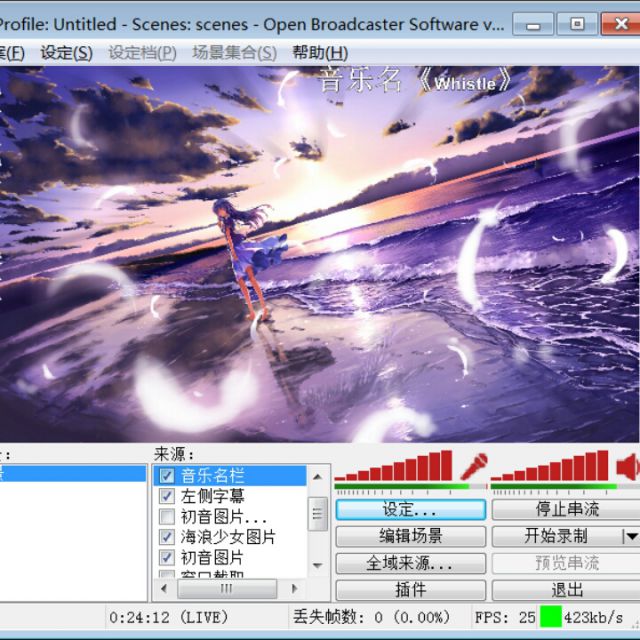Click the sources list scroll-right arrow
This screenshot has height=640, width=640.
point(294,589)
